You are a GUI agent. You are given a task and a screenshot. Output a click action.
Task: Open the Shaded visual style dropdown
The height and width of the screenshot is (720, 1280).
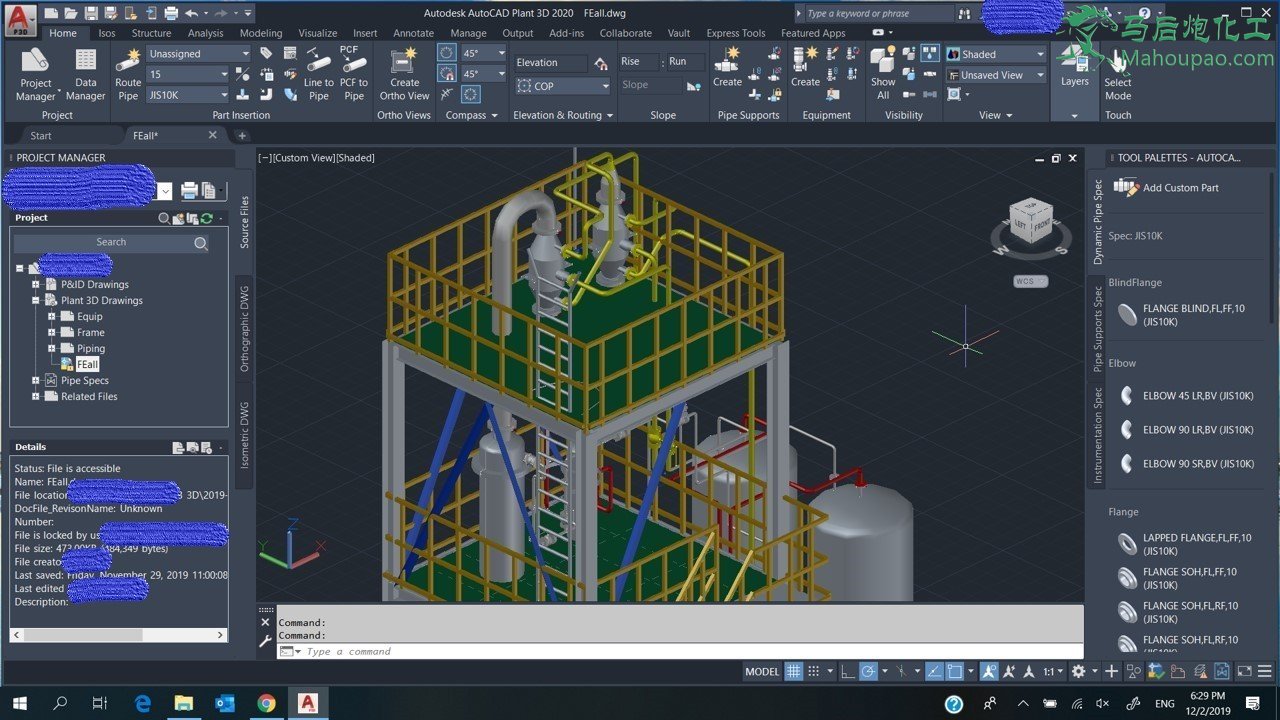996,54
